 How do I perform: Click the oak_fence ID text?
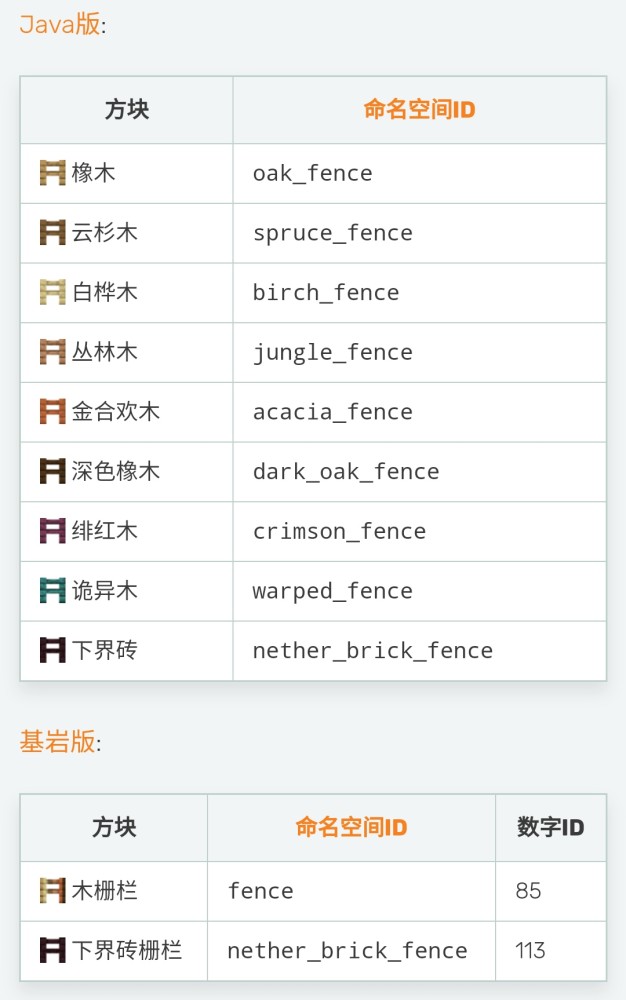click(312, 173)
